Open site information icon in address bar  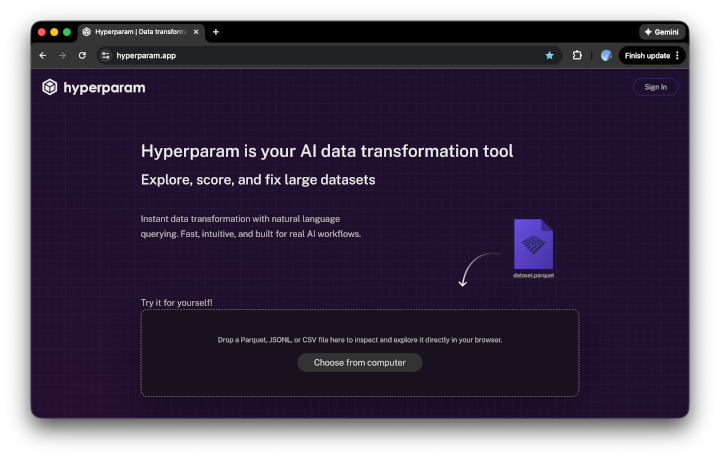pos(106,56)
